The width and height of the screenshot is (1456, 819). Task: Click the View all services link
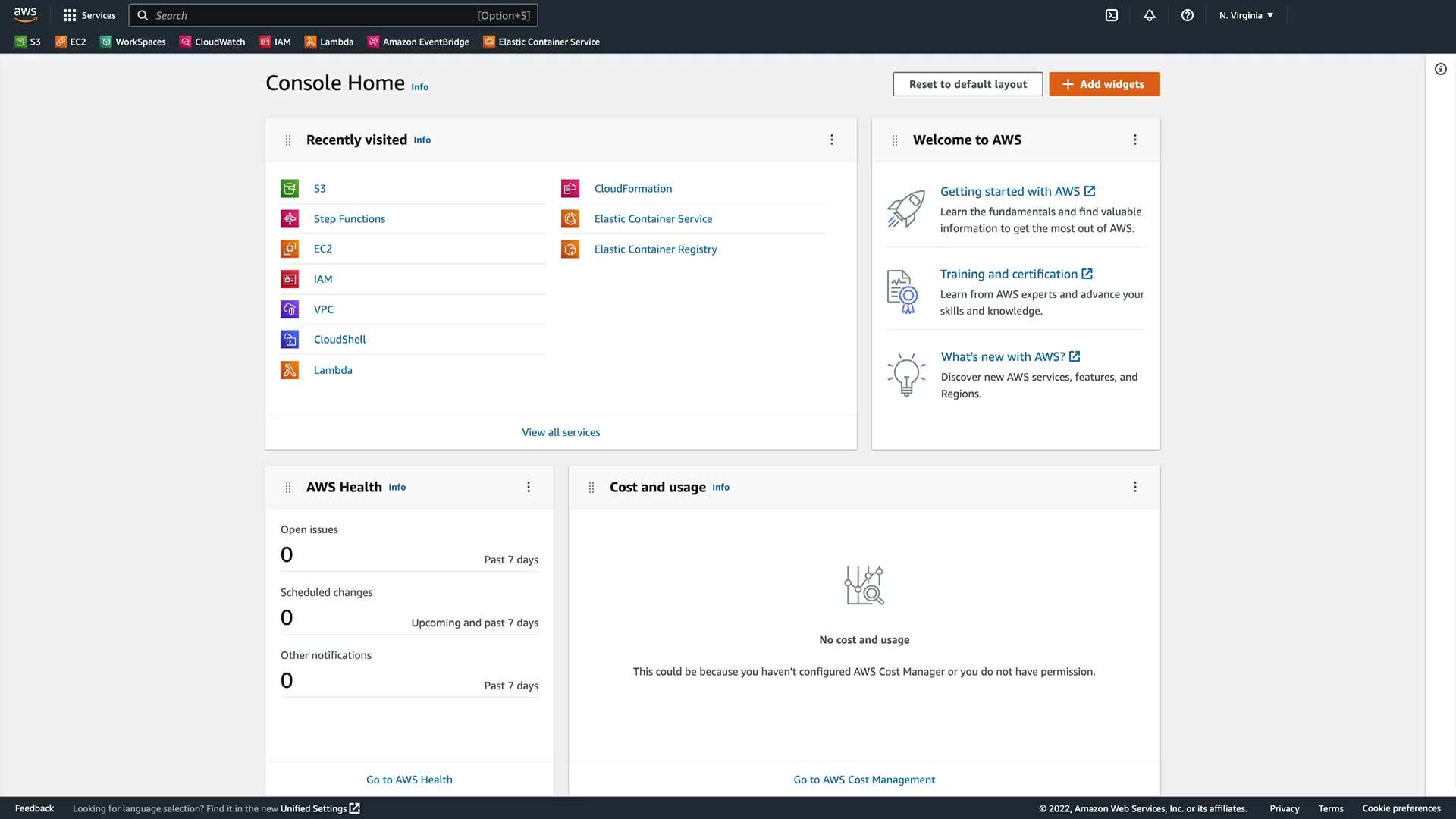560,432
